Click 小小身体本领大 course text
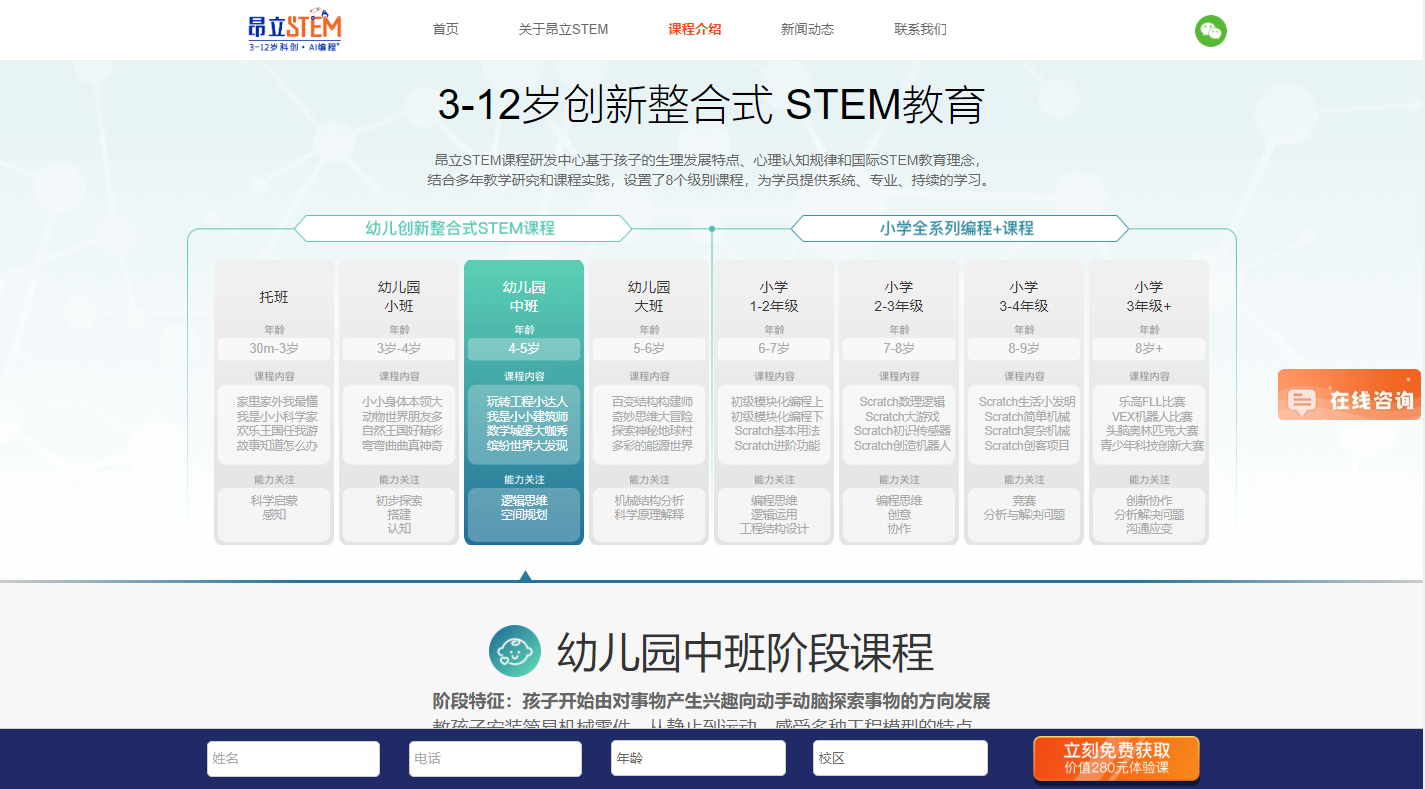The height and width of the screenshot is (789, 1425). pos(402,402)
